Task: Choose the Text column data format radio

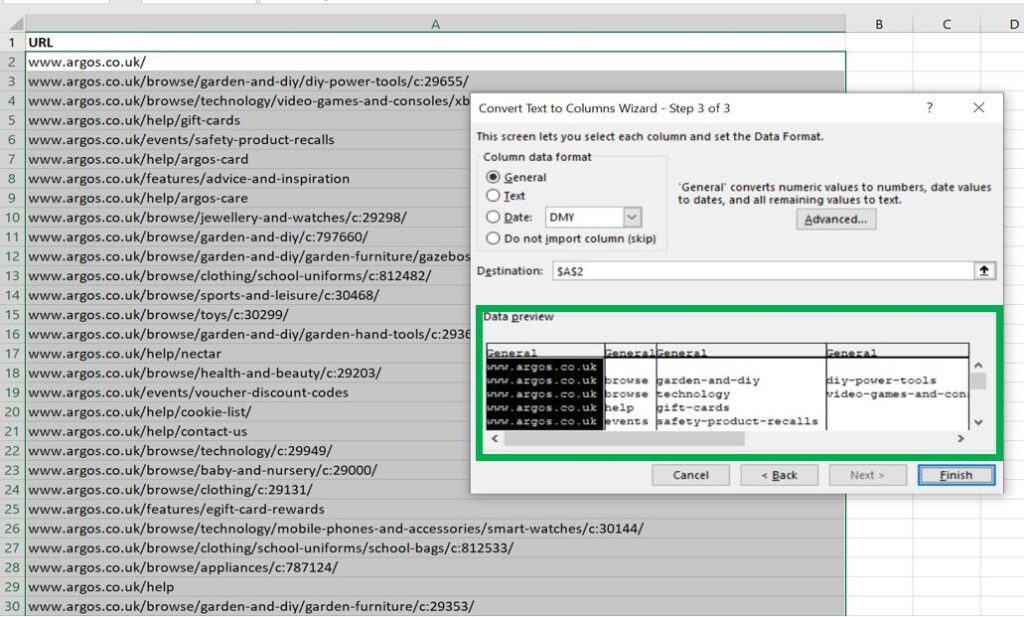Action: pyautogui.click(x=493, y=196)
